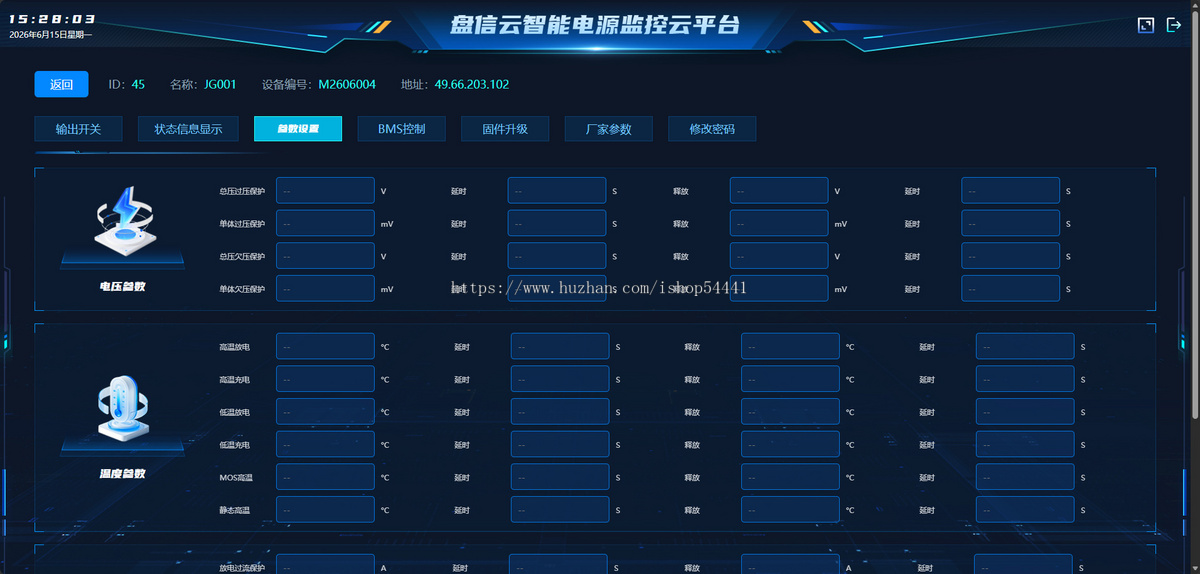Screen dimensions: 1200x574
Task: Click the lightning bolt 电压参数 icon
Action: pos(124,221)
